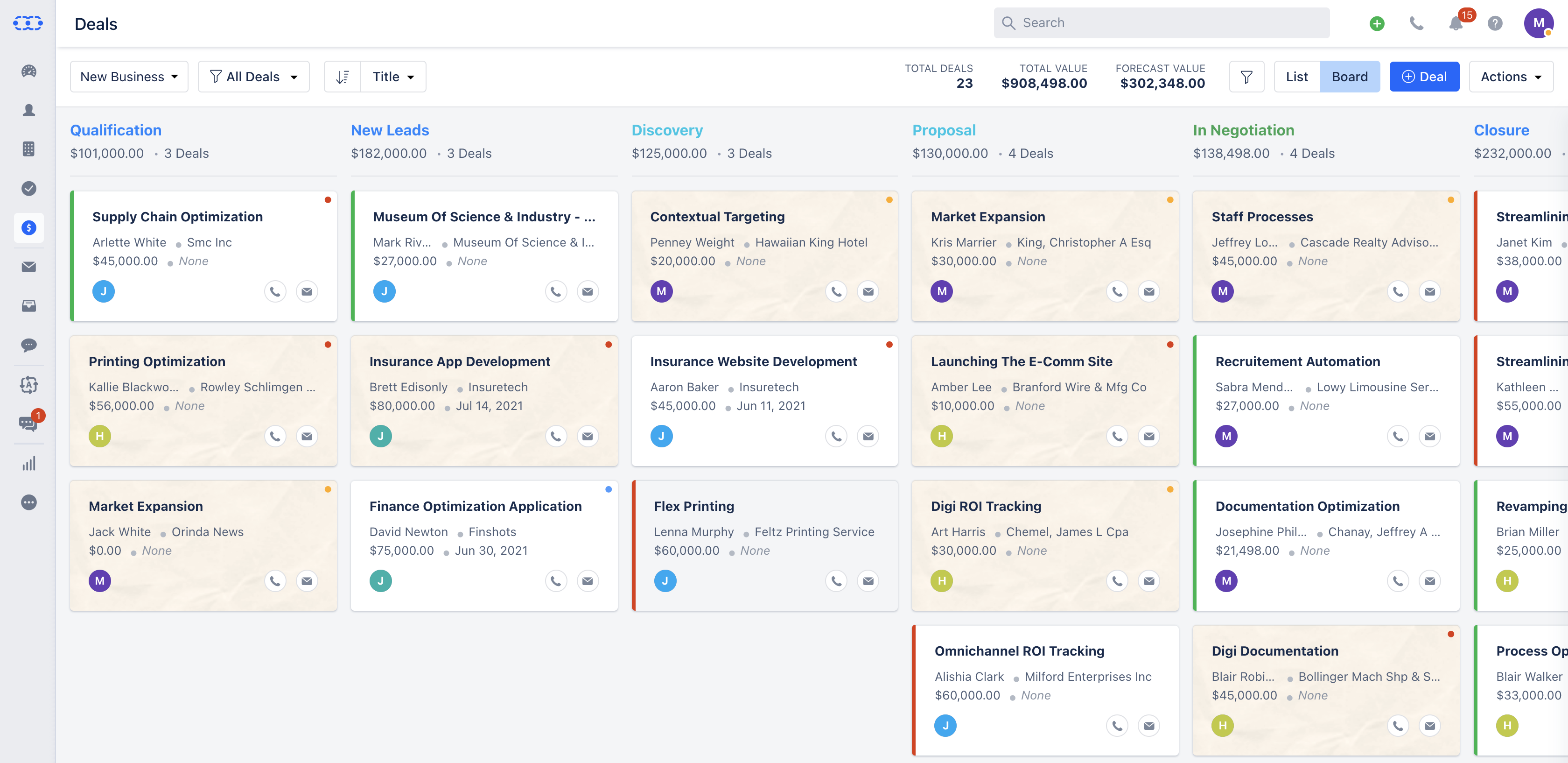This screenshot has width=1568, height=763.
Task: Click close date Jul 14, 2021
Action: [490, 406]
